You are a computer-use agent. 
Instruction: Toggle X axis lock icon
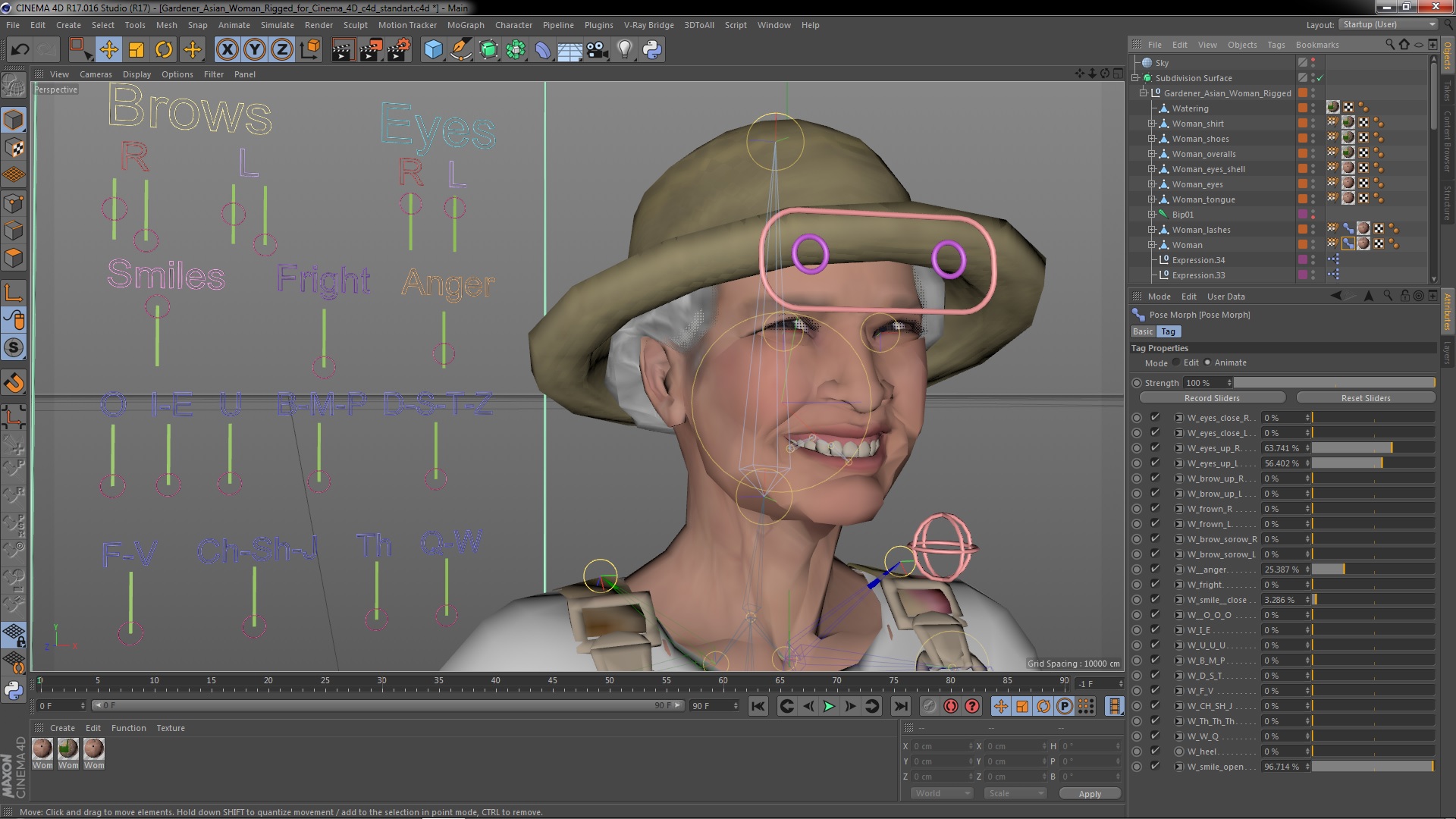227,50
